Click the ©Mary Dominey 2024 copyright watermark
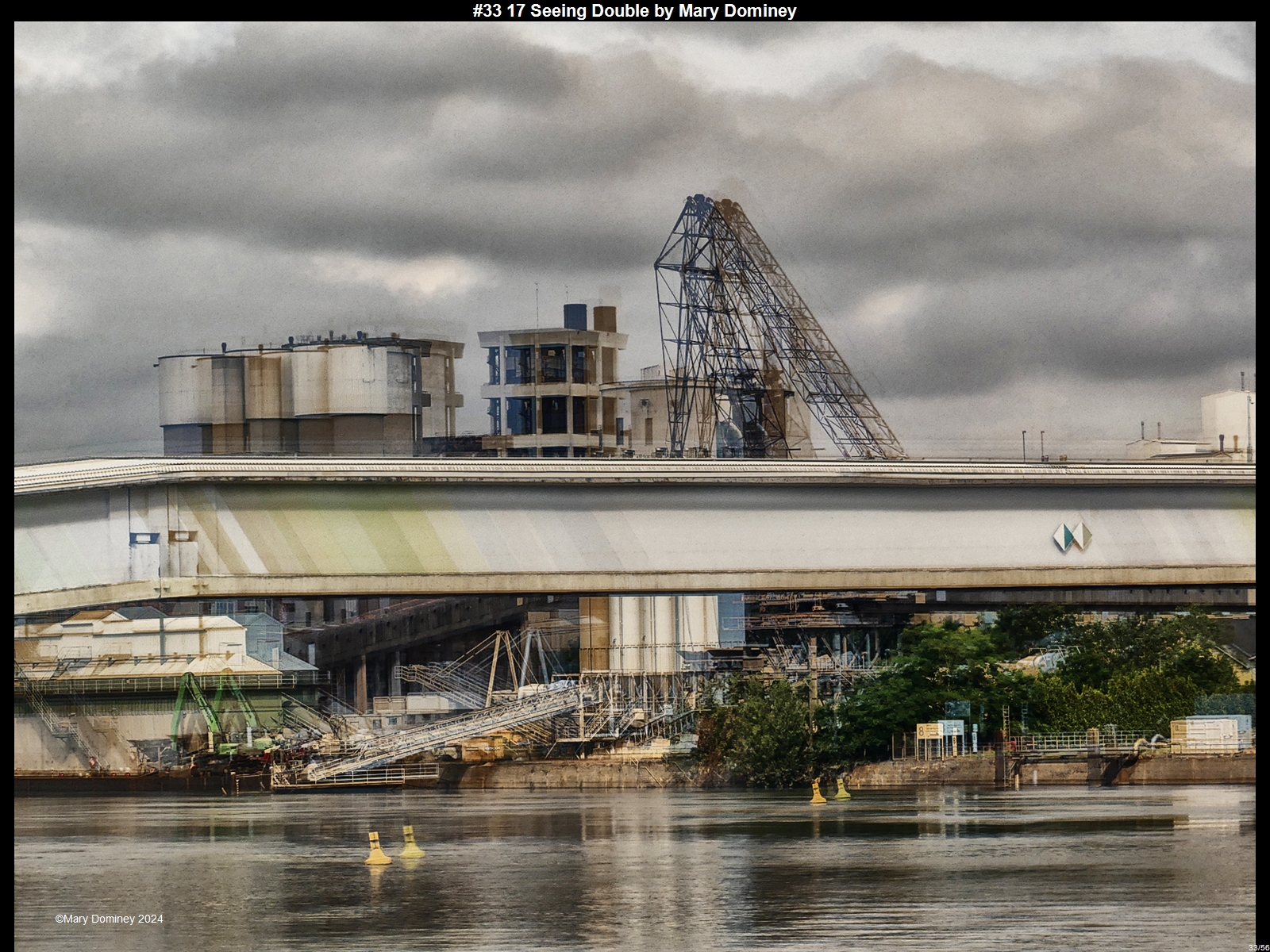This screenshot has height=952, width=1270. coord(109,919)
